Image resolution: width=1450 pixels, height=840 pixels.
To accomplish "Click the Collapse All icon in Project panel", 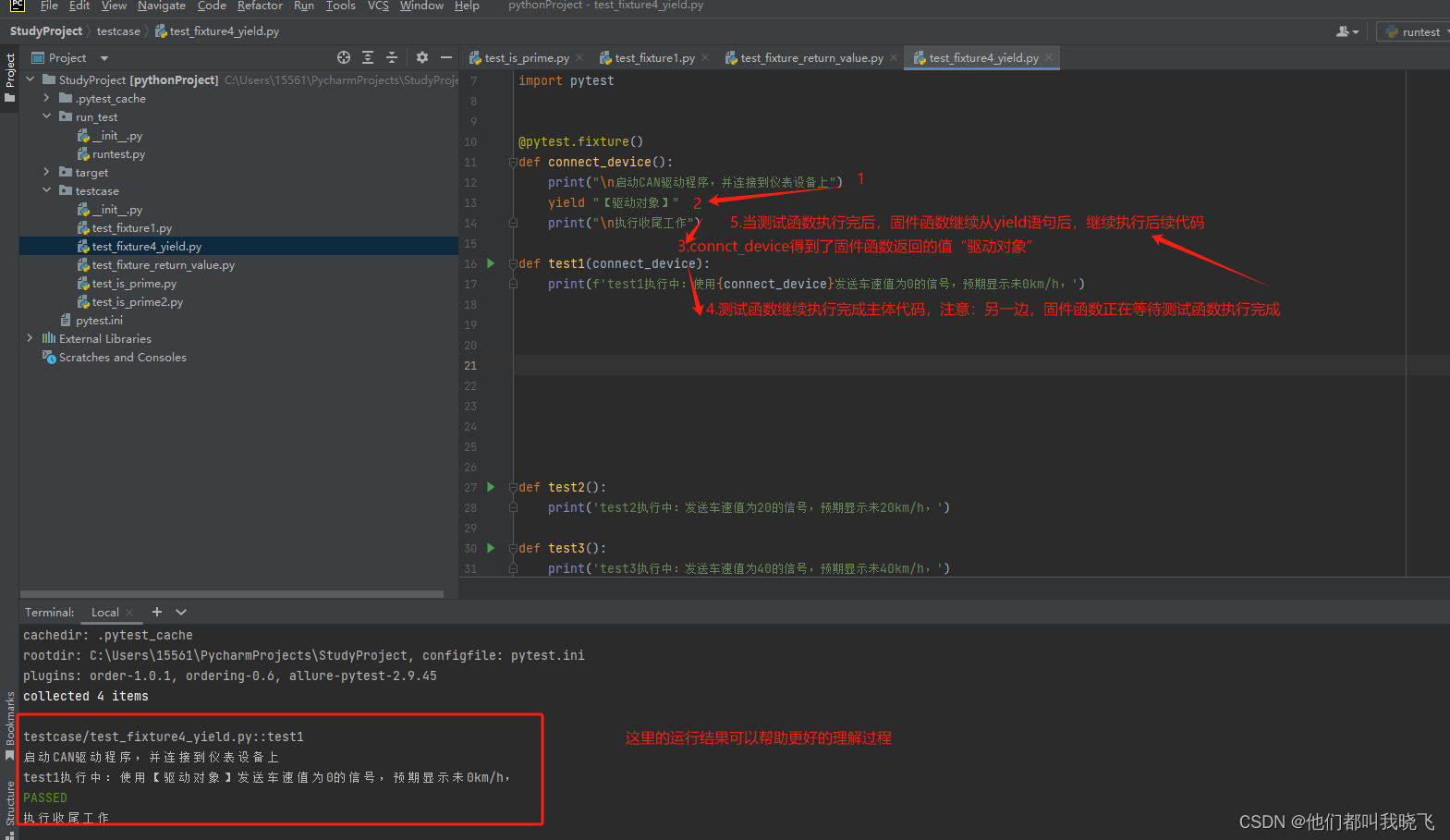I will coord(392,57).
